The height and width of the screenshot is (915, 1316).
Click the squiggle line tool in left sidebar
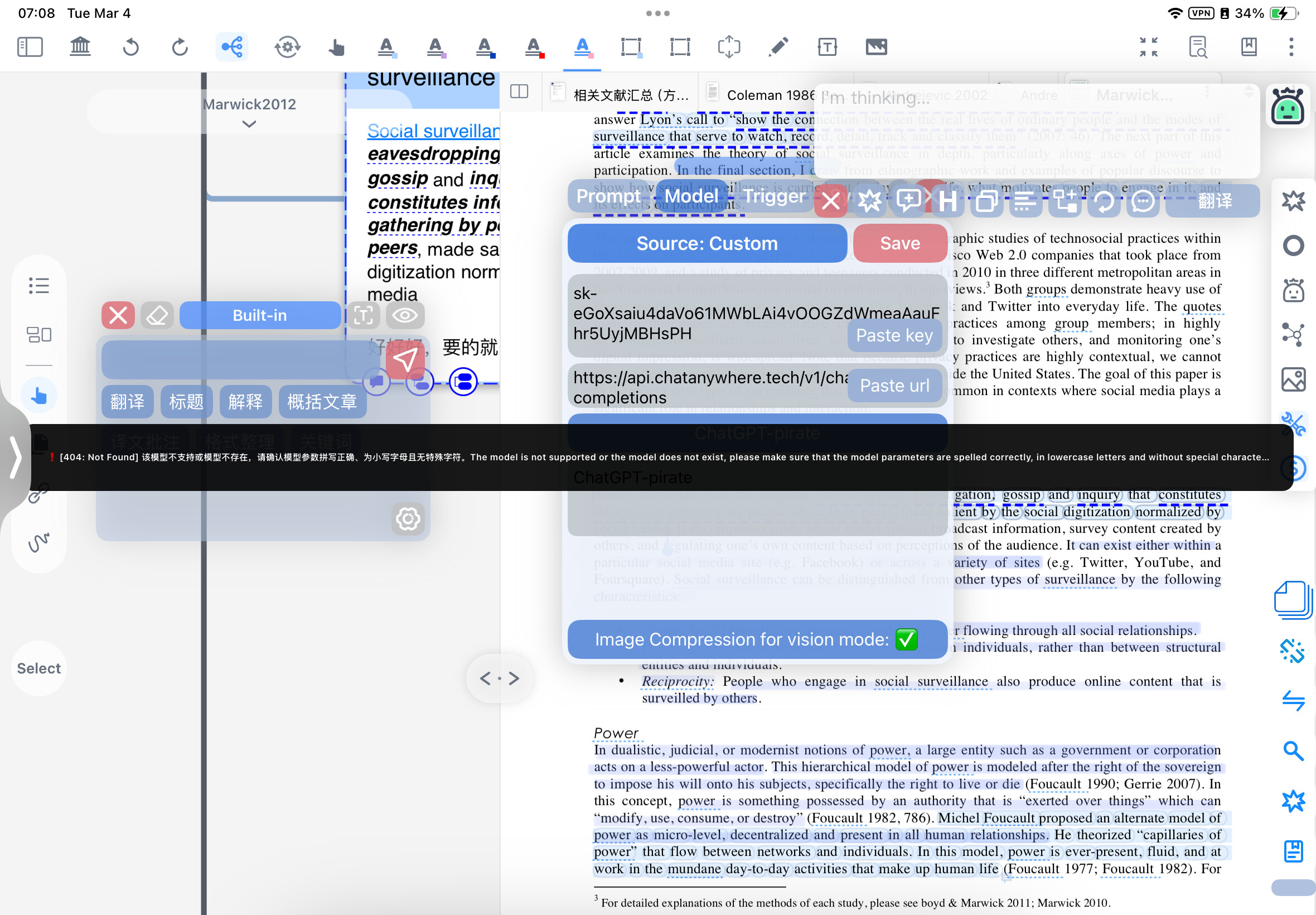(38, 542)
